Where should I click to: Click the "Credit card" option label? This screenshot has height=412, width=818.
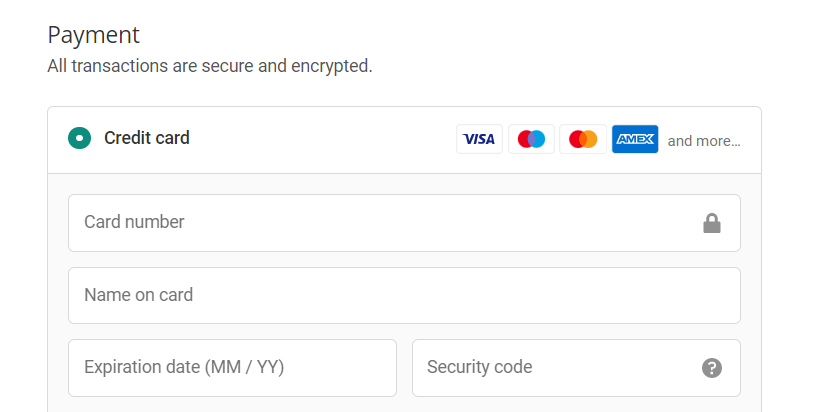(147, 138)
